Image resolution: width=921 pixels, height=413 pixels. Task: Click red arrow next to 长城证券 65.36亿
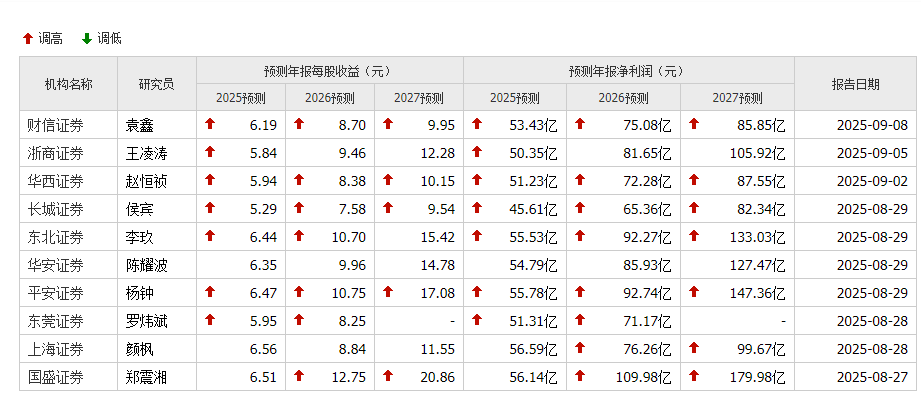(x=580, y=208)
